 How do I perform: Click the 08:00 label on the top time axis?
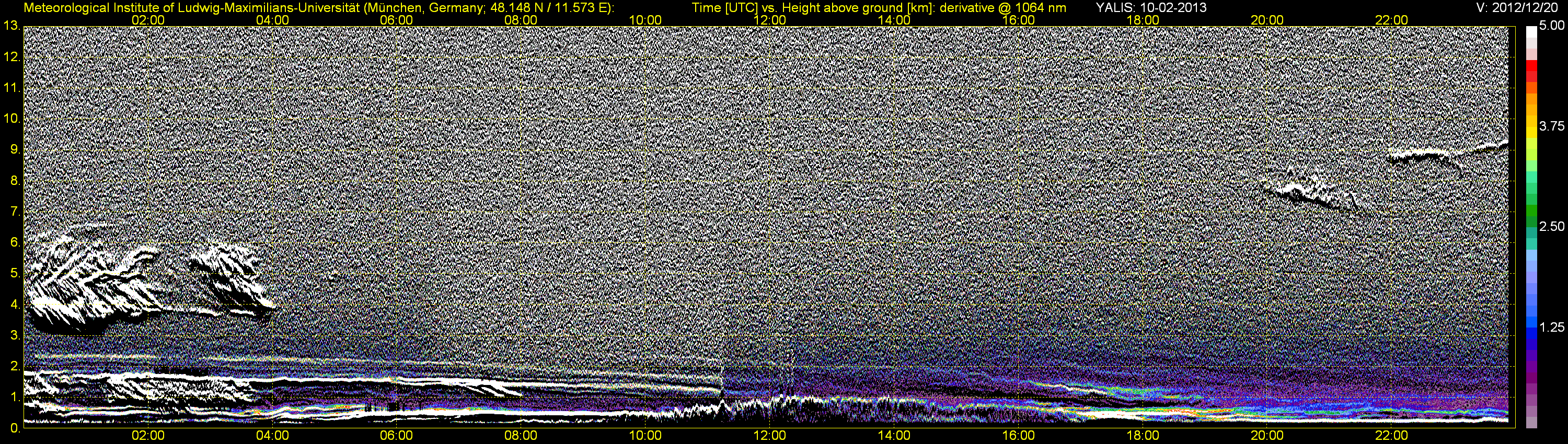click(521, 20)
